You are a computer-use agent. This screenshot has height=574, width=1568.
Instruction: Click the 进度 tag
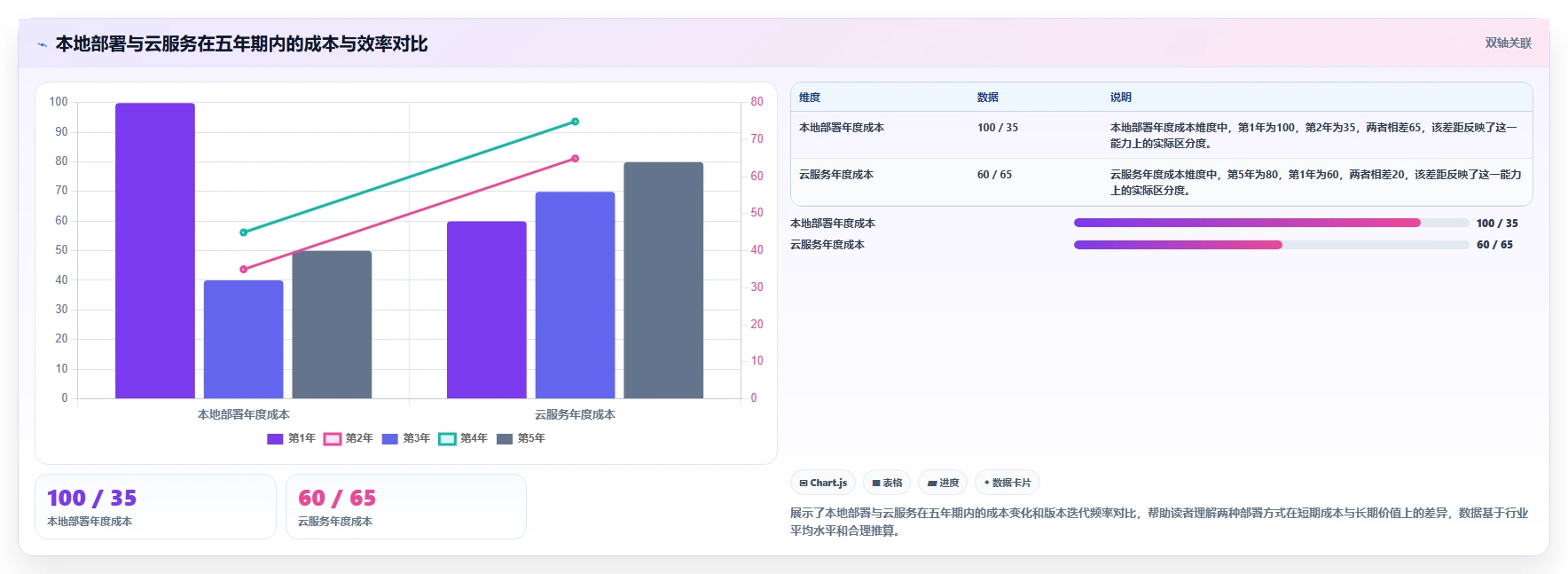pos(943,483)
